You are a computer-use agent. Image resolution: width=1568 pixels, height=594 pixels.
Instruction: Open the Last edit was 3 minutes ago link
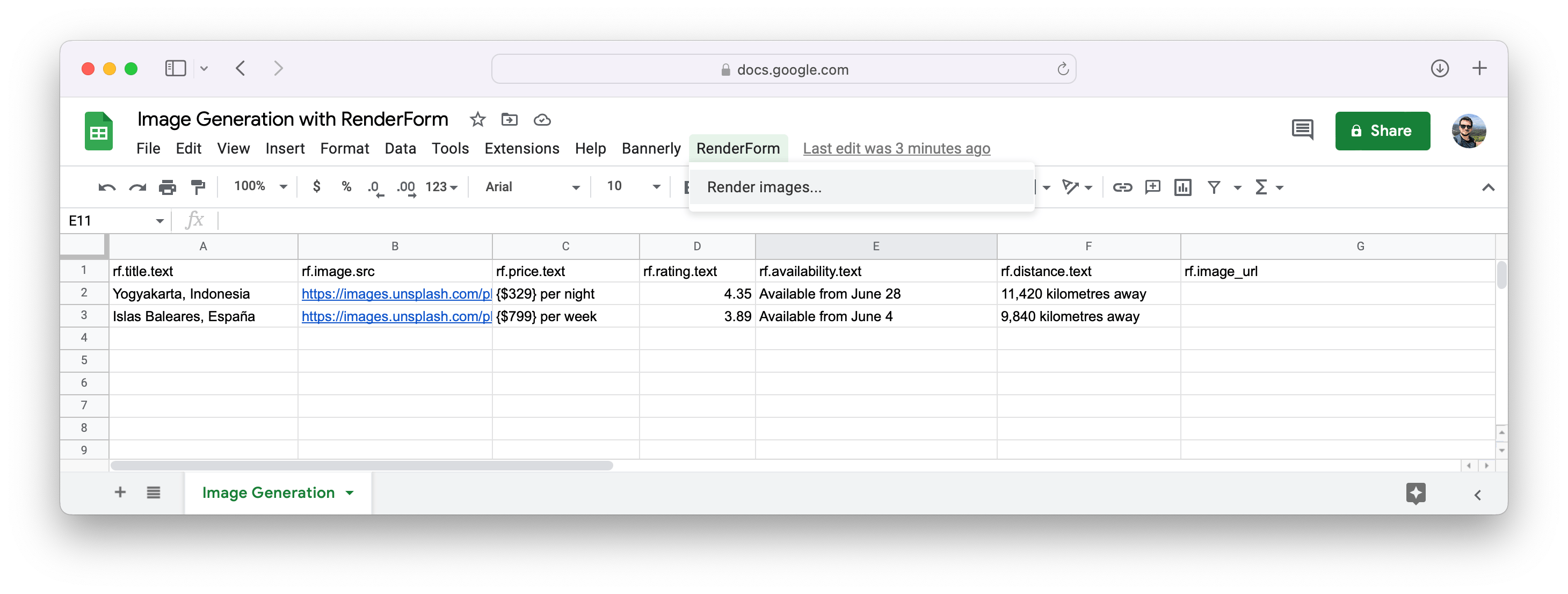click(896, 148)
